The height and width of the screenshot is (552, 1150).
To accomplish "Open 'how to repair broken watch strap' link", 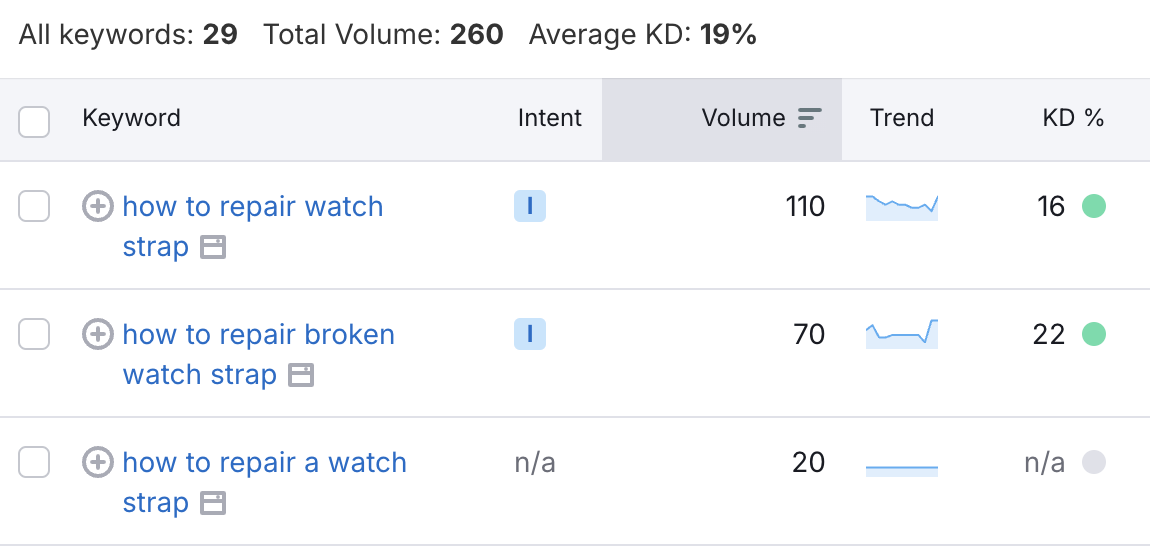I will point(258,334).
